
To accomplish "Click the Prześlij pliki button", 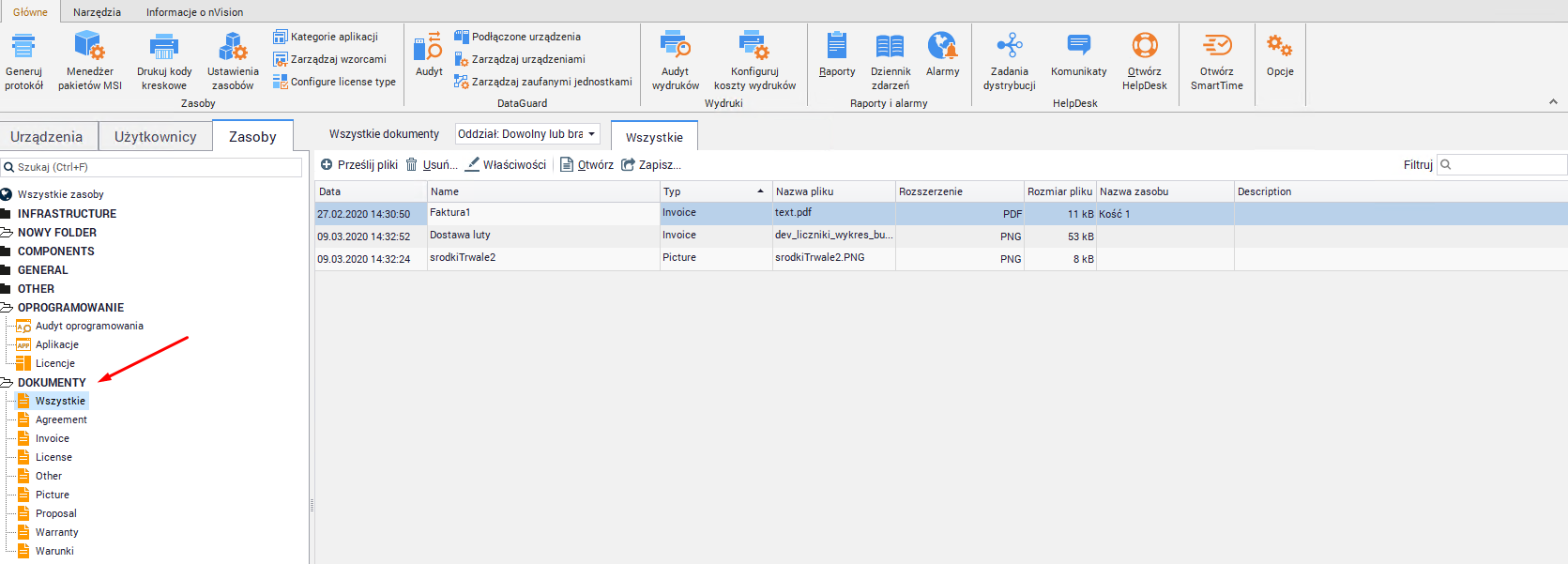I will (359, 165).
